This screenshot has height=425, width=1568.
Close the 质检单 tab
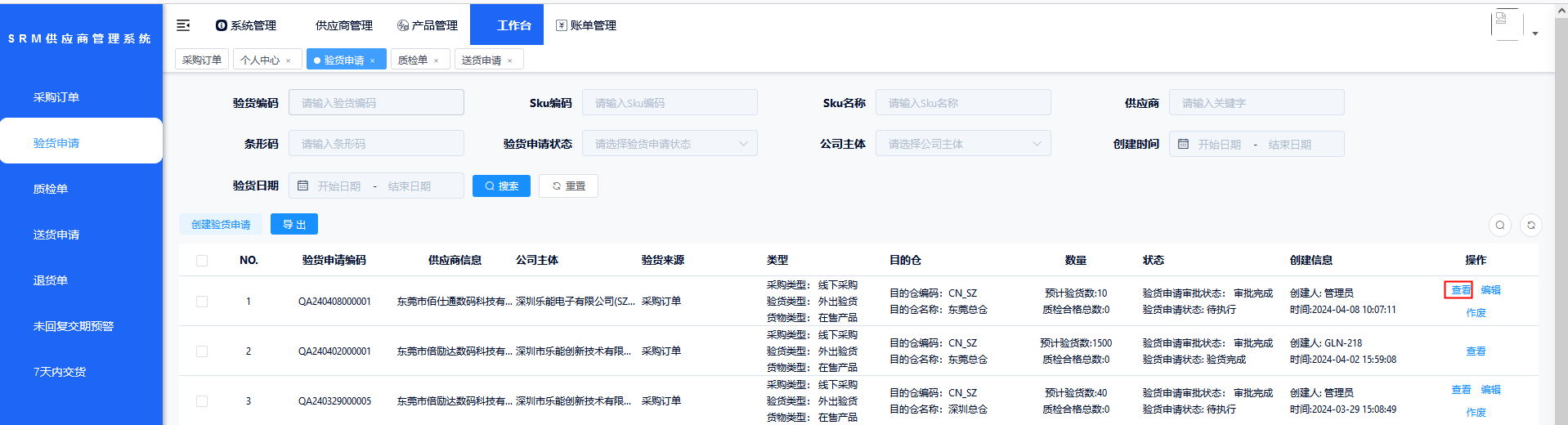pos(437,60)
